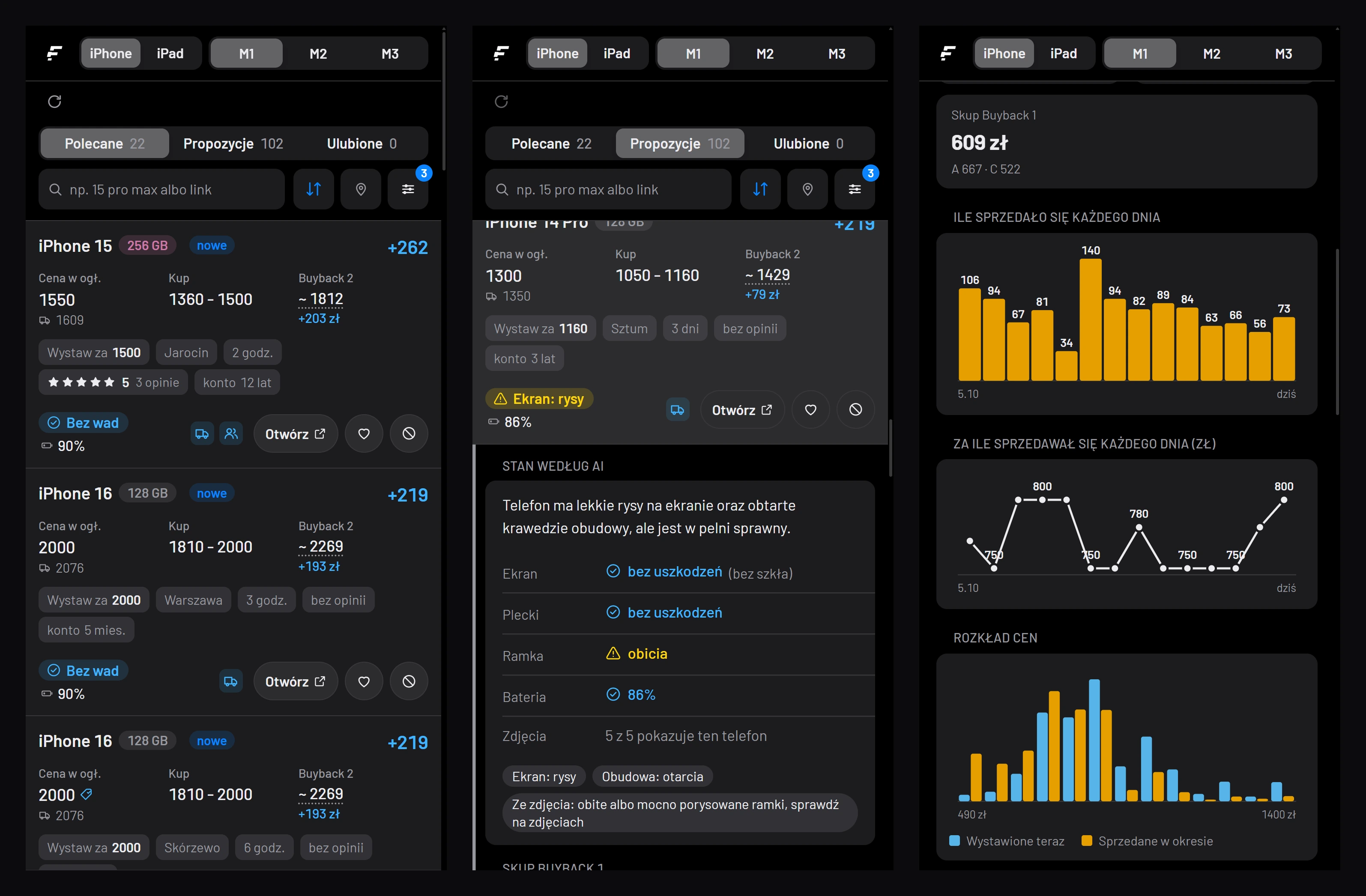Select M3 in the left panel
The width and height of the screenshot is (1366, 896).
pos(390,54)
